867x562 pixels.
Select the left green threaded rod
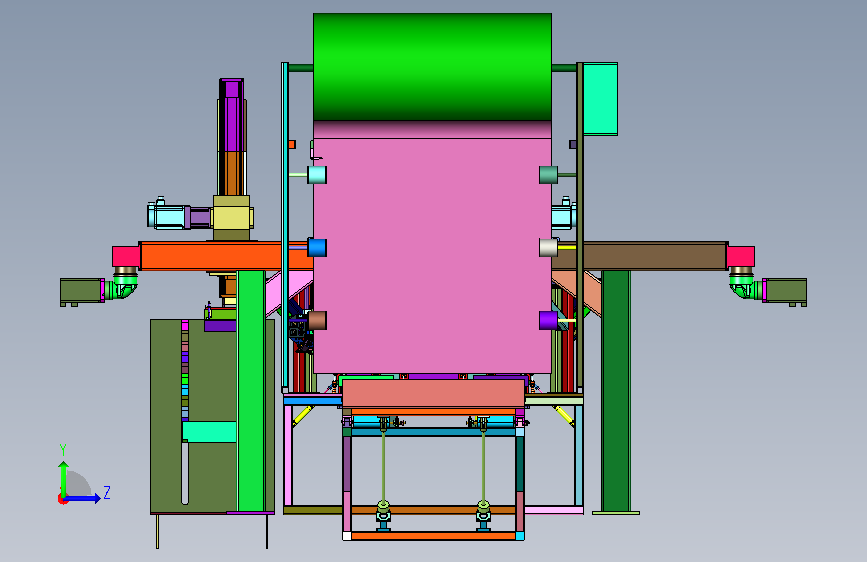(x=383, y=466)
